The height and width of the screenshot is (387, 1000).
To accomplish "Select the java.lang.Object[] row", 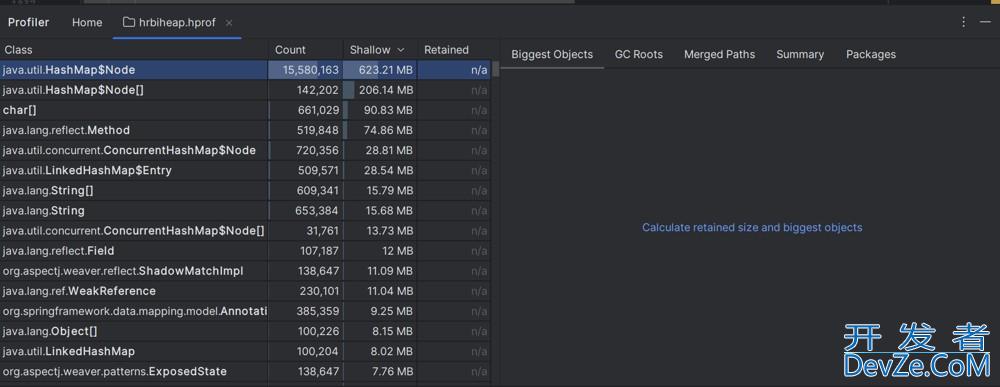I will tap(246, 332).
